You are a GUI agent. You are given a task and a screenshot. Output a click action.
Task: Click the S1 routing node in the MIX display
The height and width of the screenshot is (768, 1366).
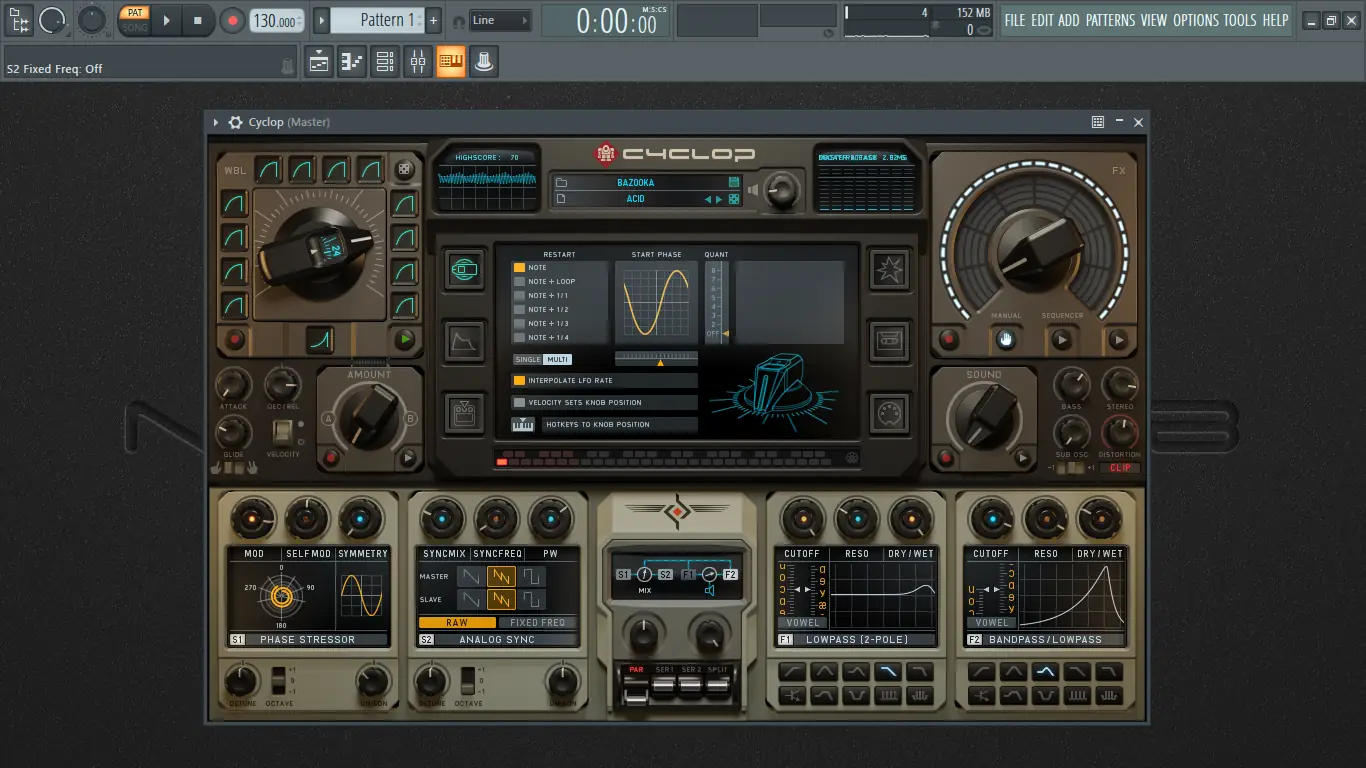coord(624,575)
